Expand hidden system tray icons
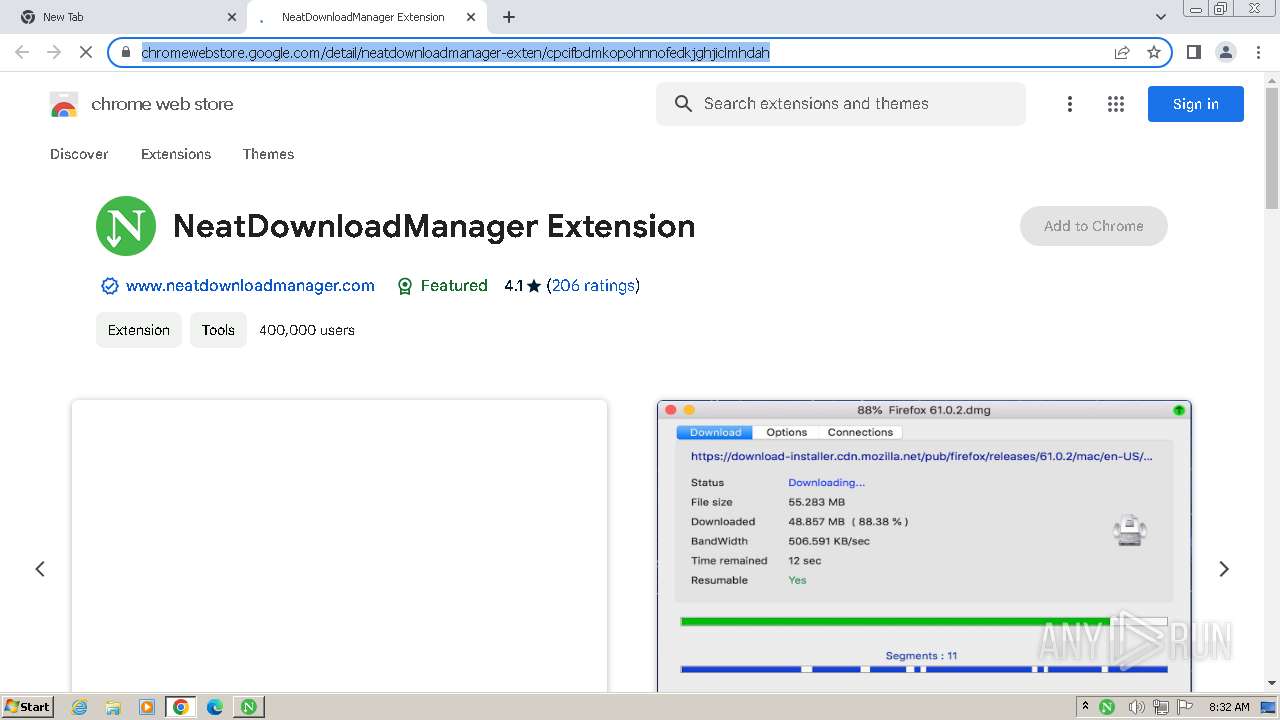Screen dimensions: 1280x720 [x=1085, y=706]
